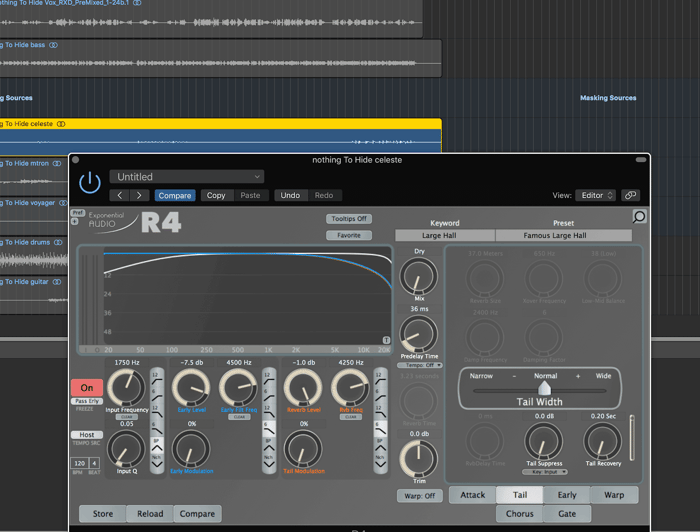The image size is (700, 532).
Task: Click the Input Frequency 1750 Hz value field
Action: [x=127, y=362]
